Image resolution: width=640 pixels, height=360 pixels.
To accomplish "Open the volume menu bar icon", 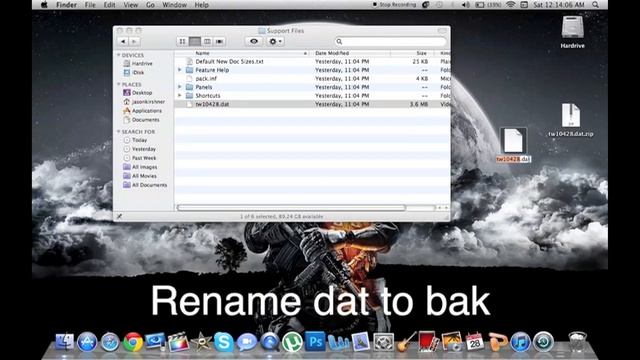I will [x=466, y=5].
